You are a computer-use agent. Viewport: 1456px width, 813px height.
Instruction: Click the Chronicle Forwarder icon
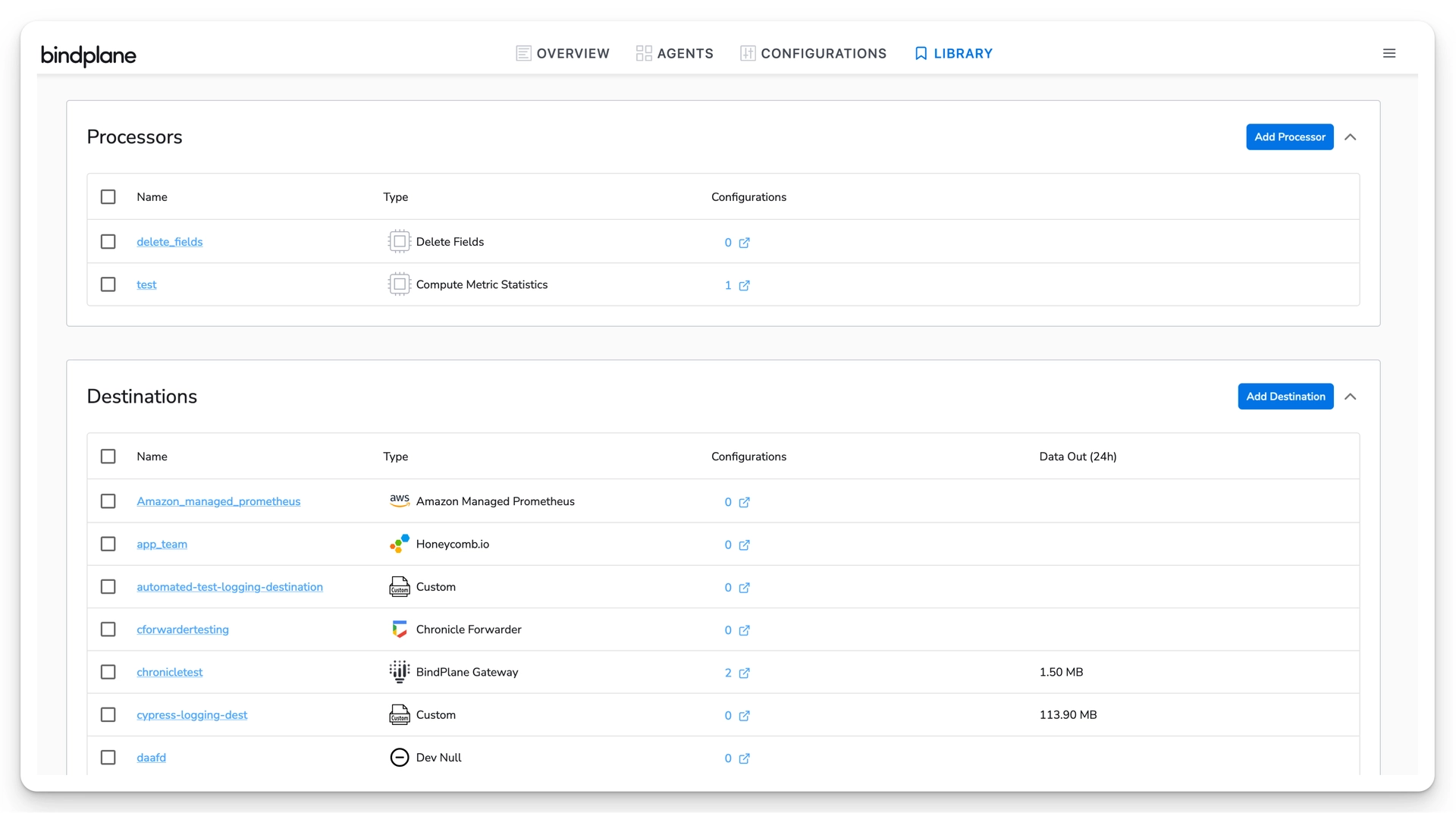pos(399,629)
